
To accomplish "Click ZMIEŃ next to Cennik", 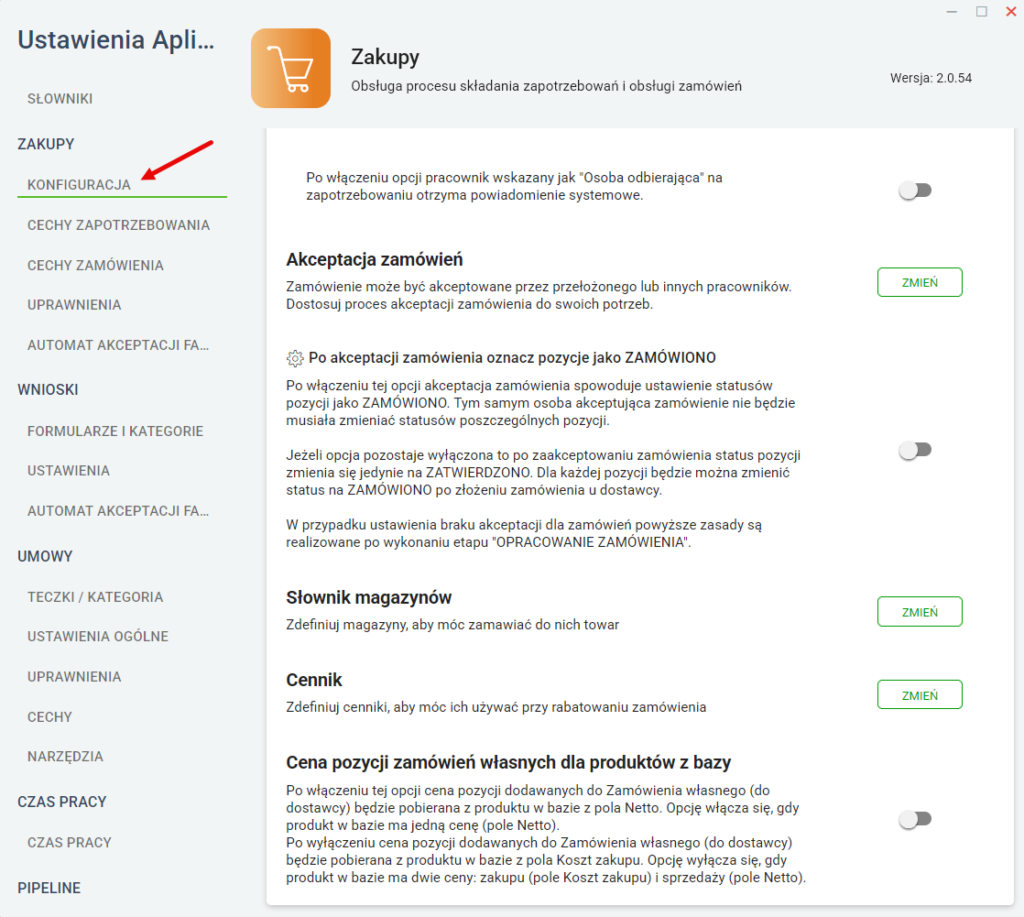I will point(920,695).
